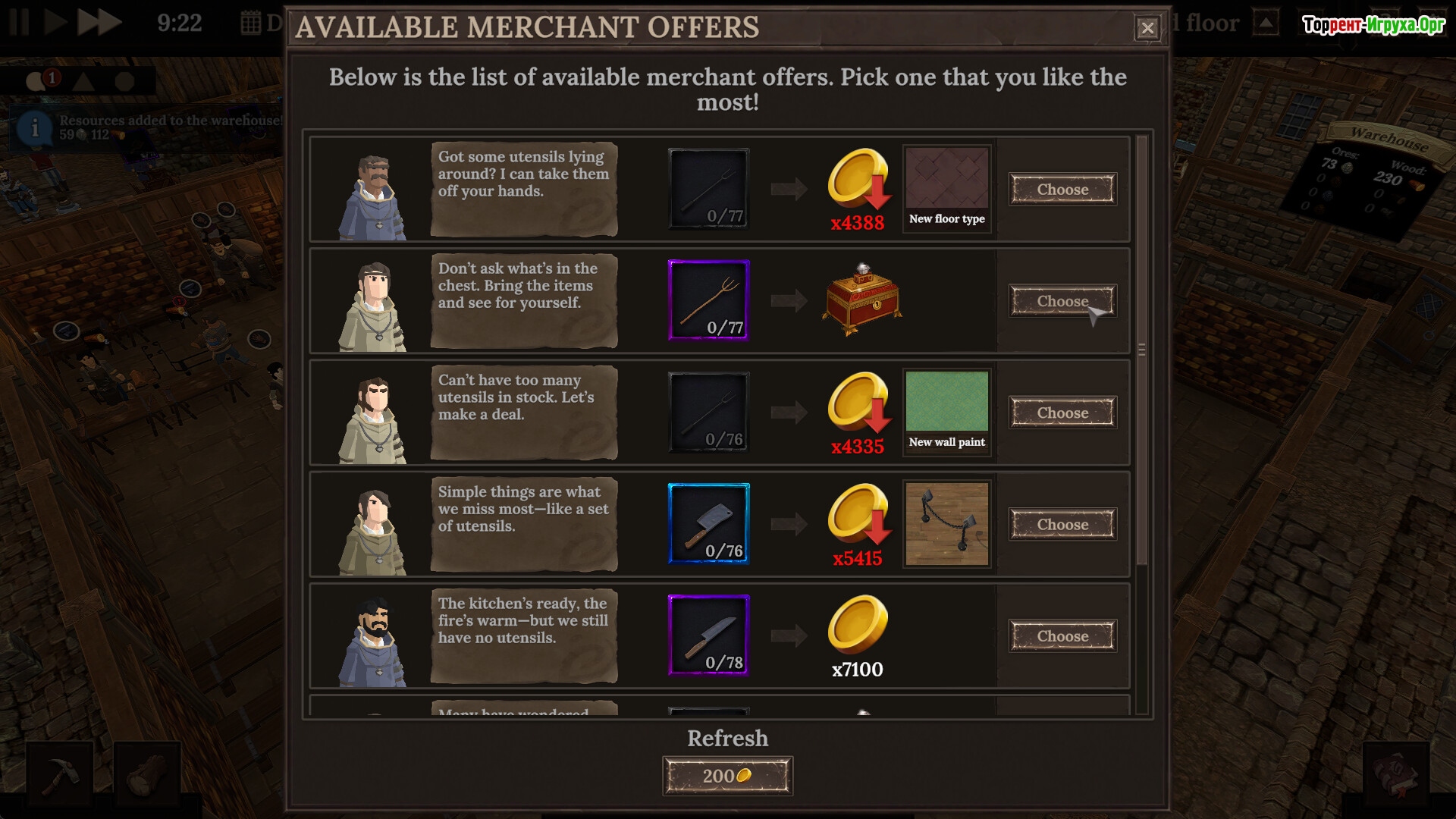1456x819 pixels.
Task: Click the chain decoration reward thumbnail
Action: 947,524
